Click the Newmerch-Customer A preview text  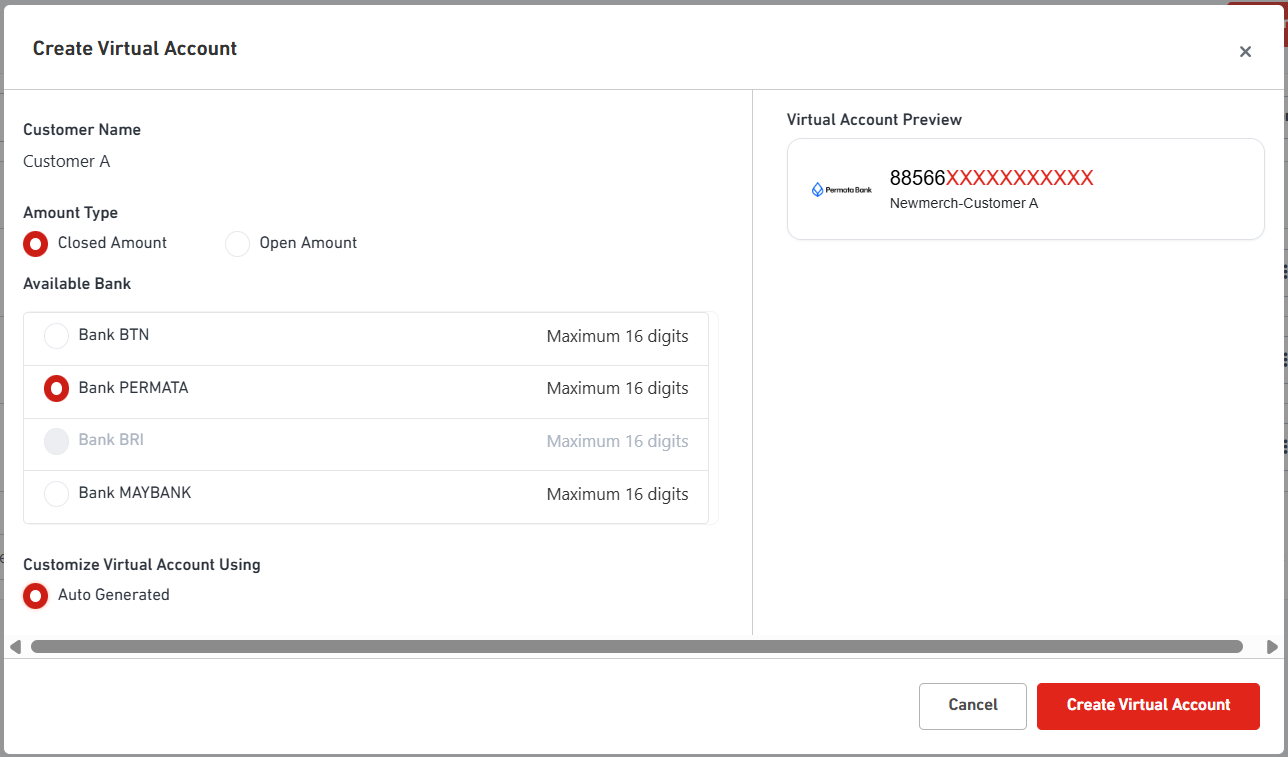(964, 204)
